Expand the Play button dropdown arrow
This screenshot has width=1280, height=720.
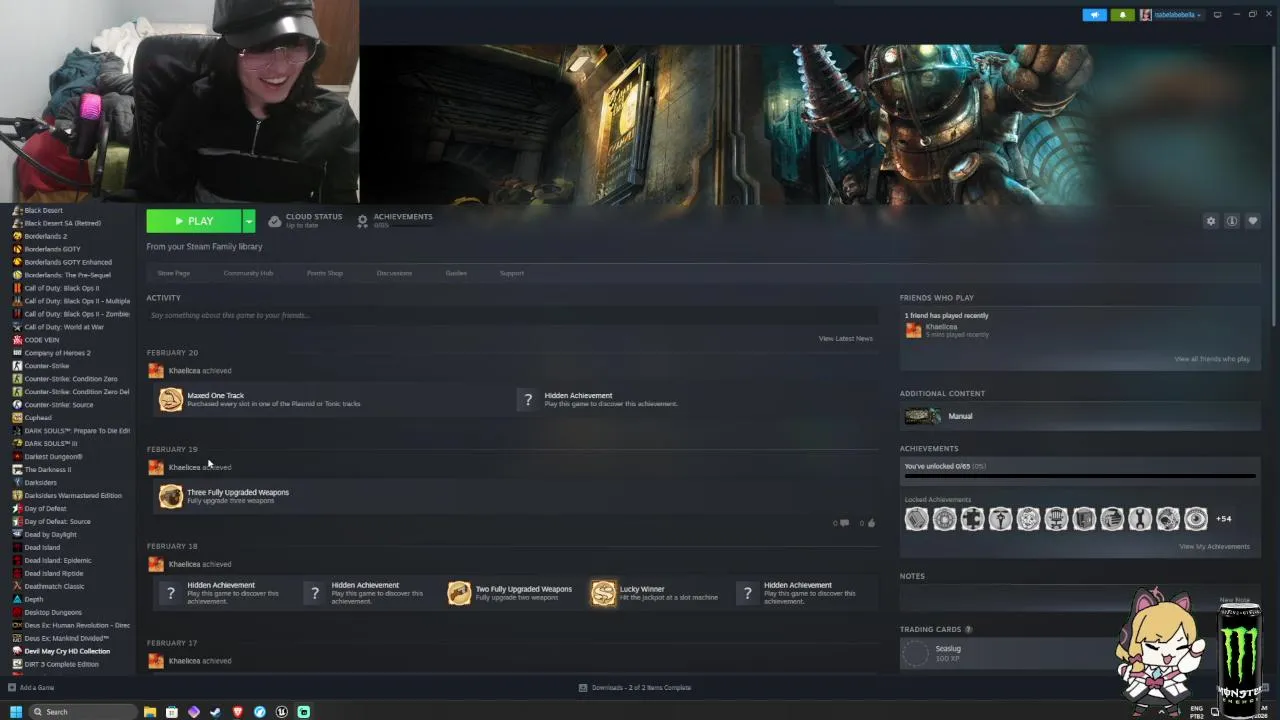tap(249, 221)
